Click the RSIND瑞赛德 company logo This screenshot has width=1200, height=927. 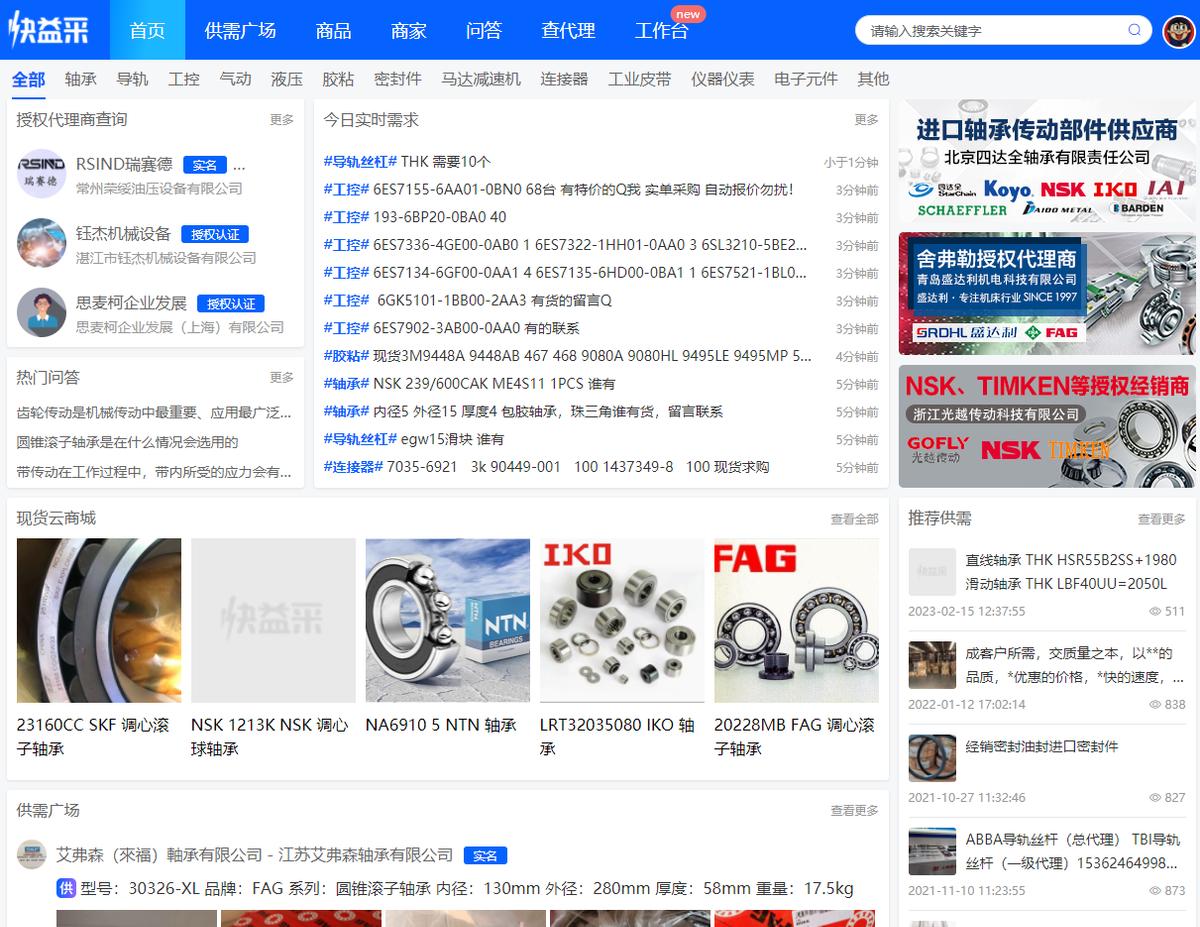pos(41,173)
